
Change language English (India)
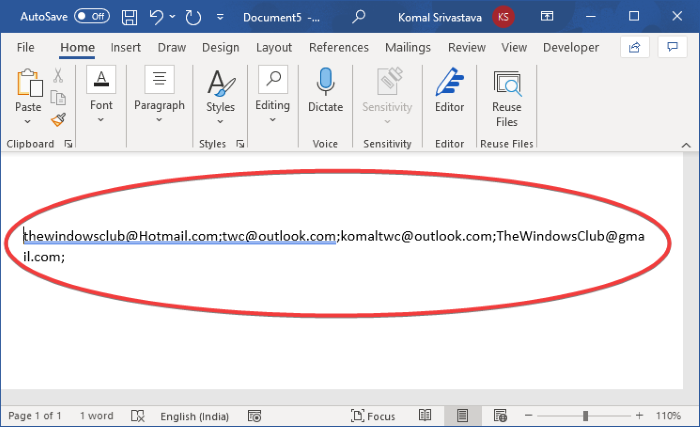[x=195, y=416]
